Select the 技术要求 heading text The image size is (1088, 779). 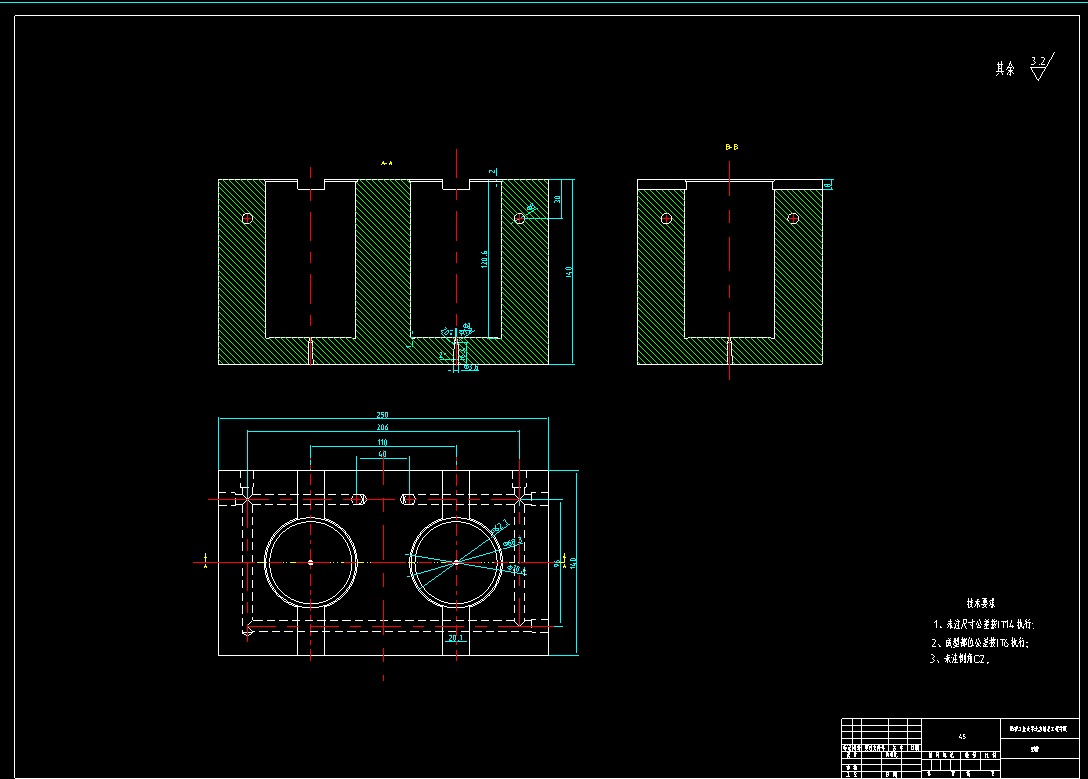coord(981,603)
